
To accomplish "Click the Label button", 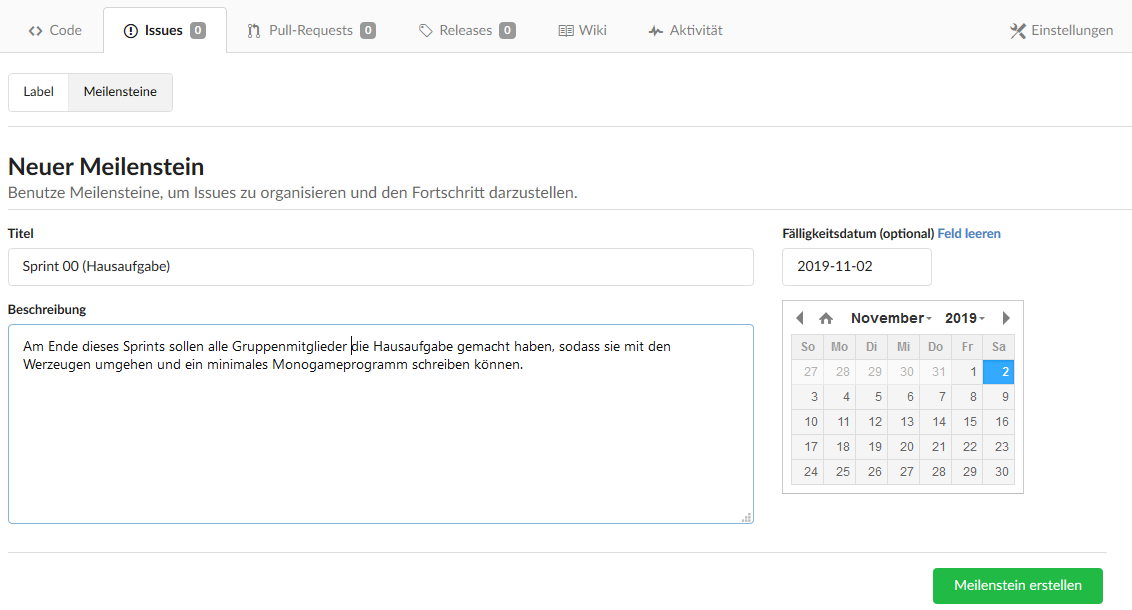I will (39, 92).
